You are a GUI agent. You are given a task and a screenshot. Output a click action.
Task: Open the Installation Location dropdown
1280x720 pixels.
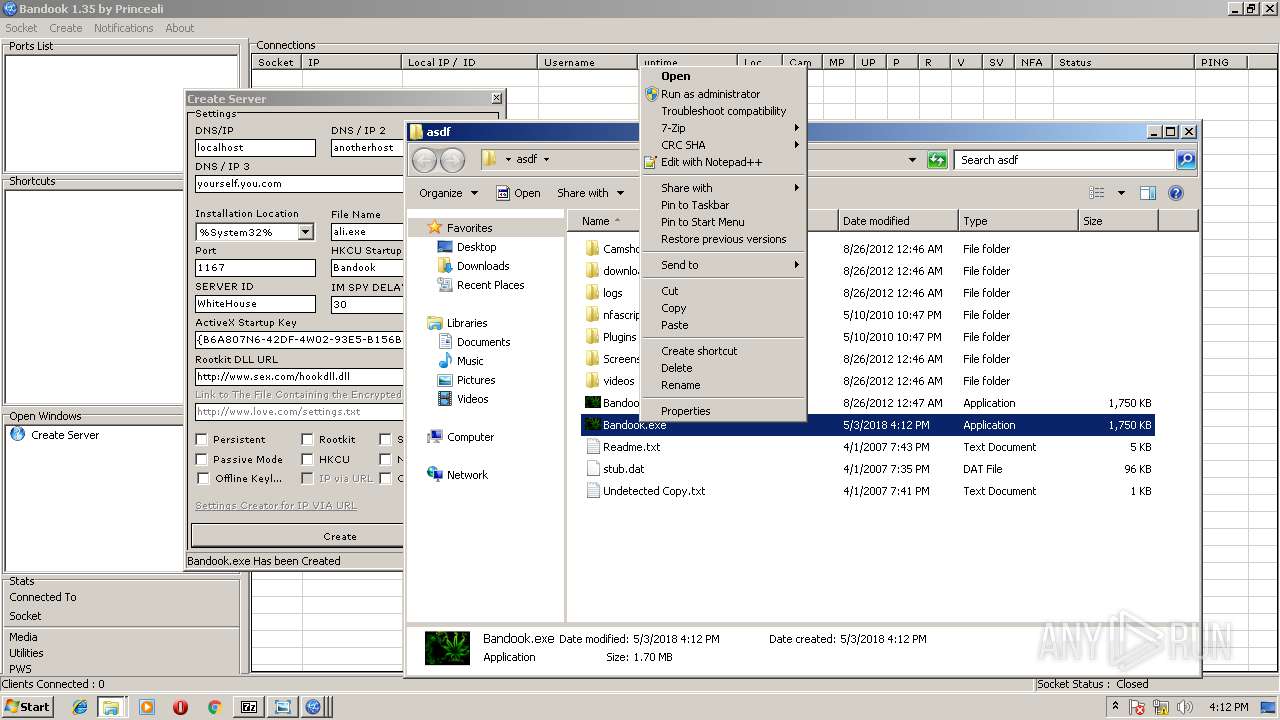pos(305,232)
